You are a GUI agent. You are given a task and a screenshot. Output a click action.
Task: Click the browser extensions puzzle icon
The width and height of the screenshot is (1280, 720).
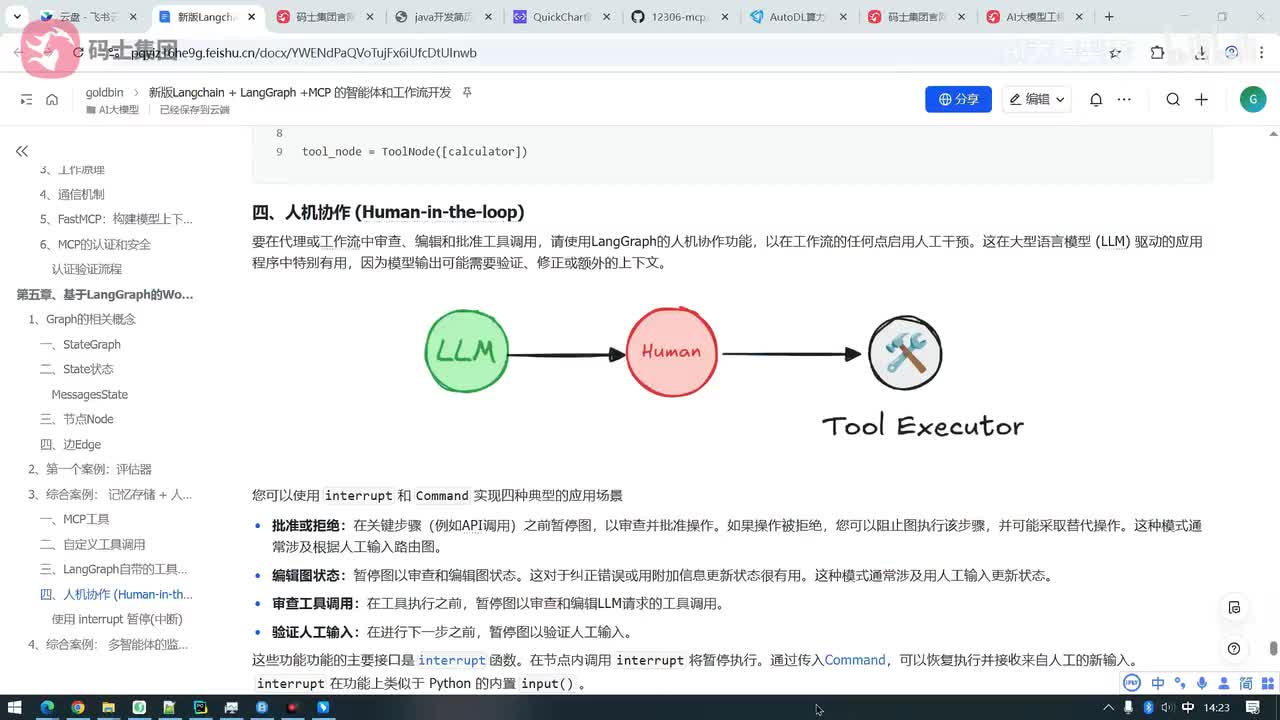point(1157,53)
